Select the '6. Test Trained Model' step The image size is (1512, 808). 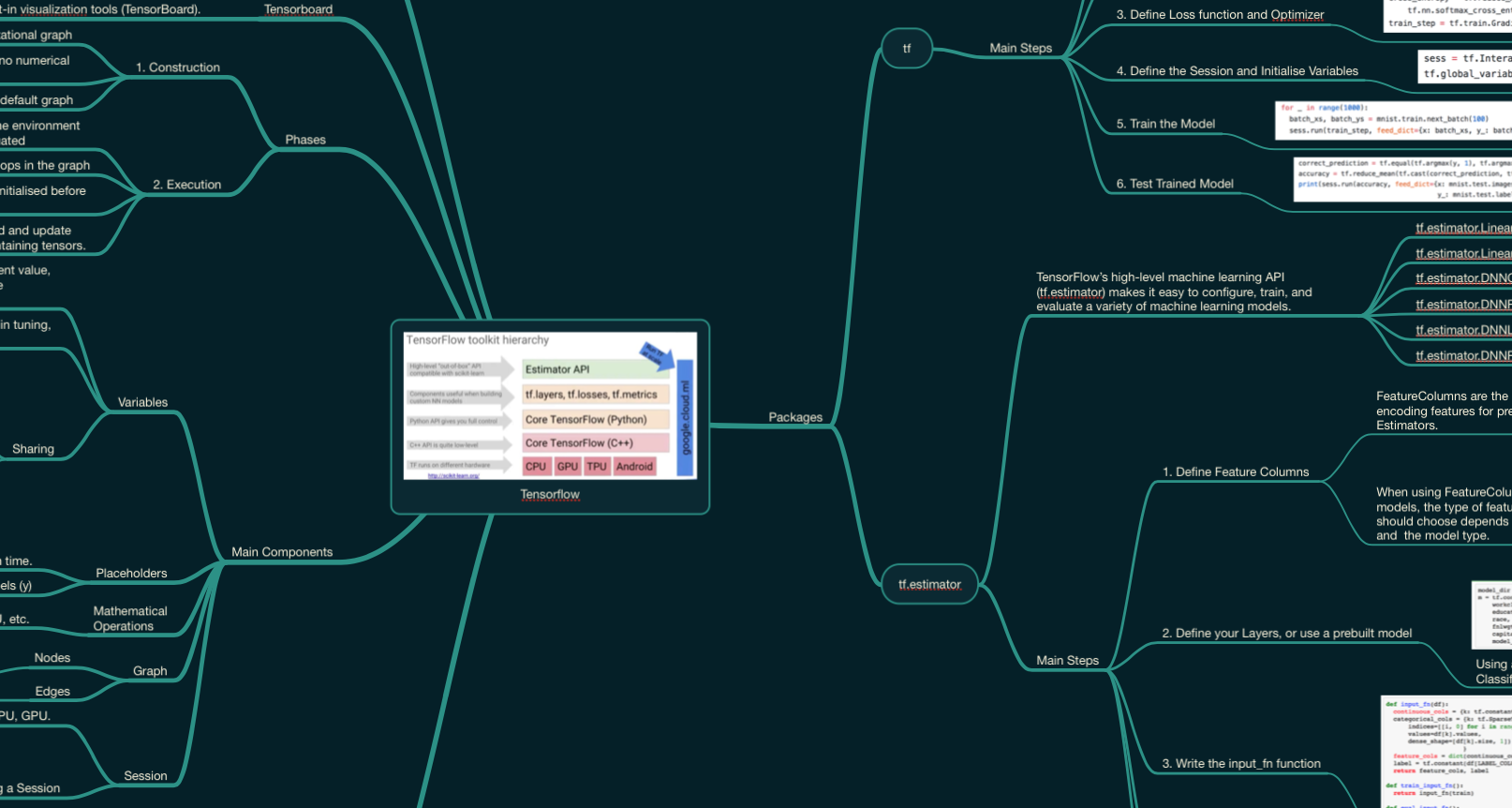[x=1175, y=185]
